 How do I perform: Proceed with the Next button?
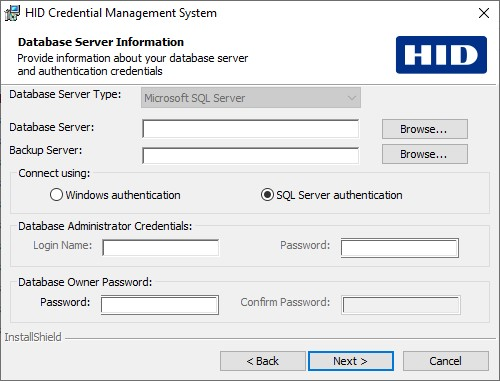tap(351, 361)
